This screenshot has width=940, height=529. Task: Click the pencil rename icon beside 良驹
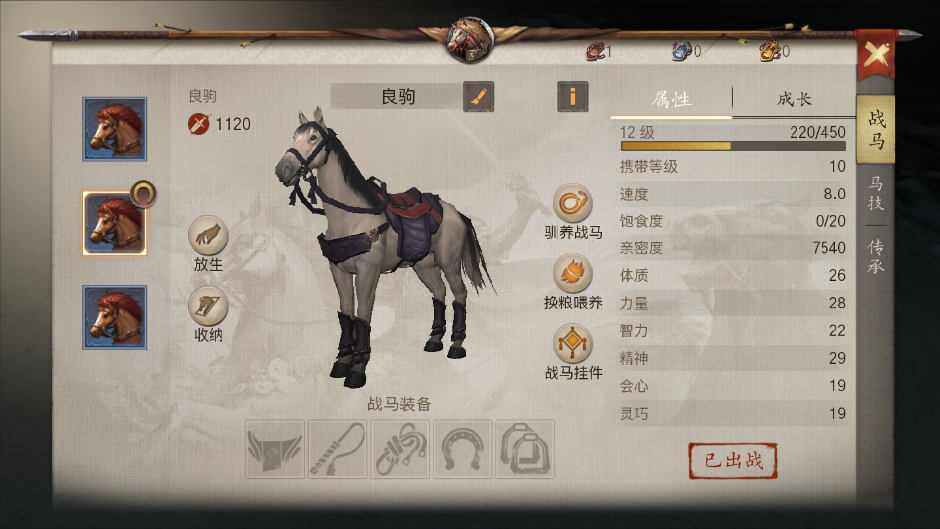[478, 97]
